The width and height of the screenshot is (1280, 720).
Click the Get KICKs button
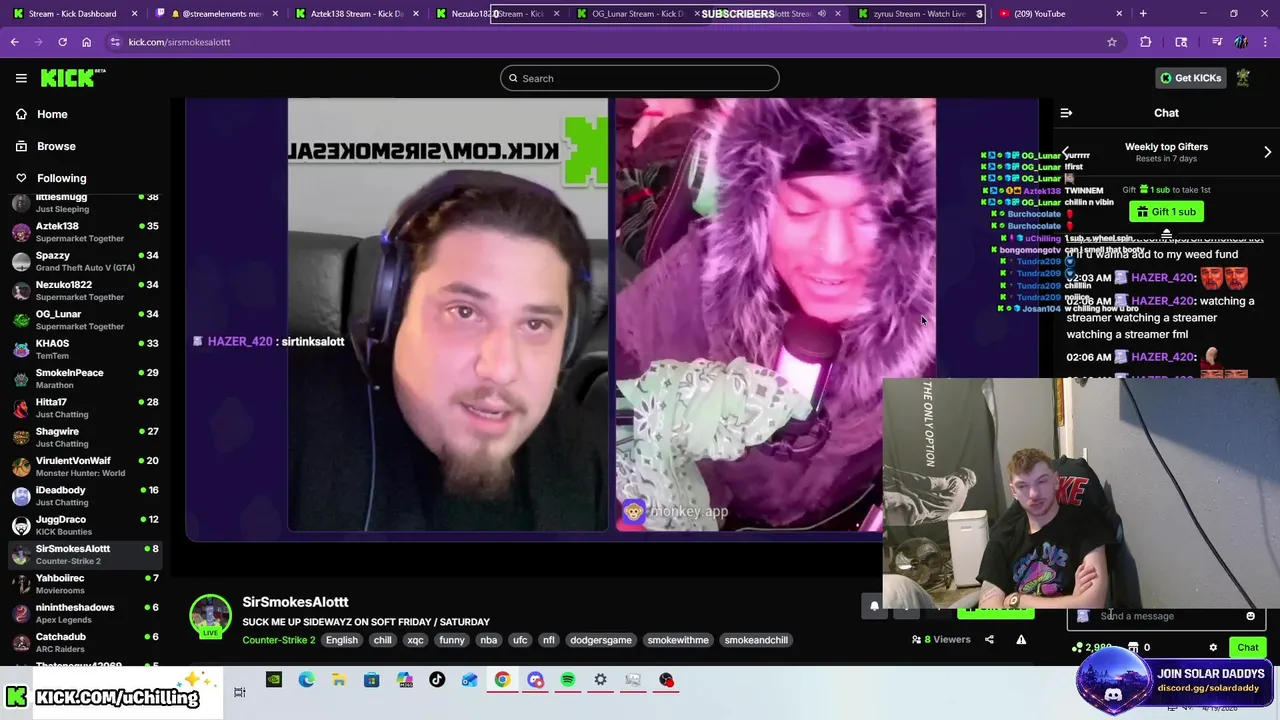(x=1190, y=78)
